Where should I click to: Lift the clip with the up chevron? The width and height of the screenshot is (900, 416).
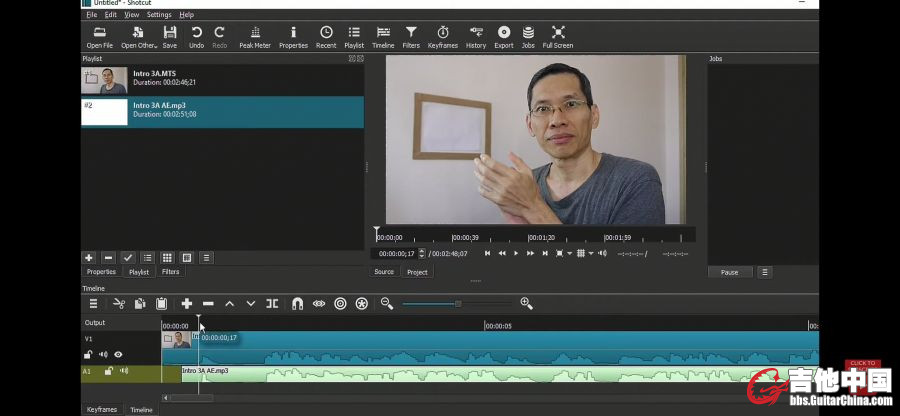[x=230, y=304]
